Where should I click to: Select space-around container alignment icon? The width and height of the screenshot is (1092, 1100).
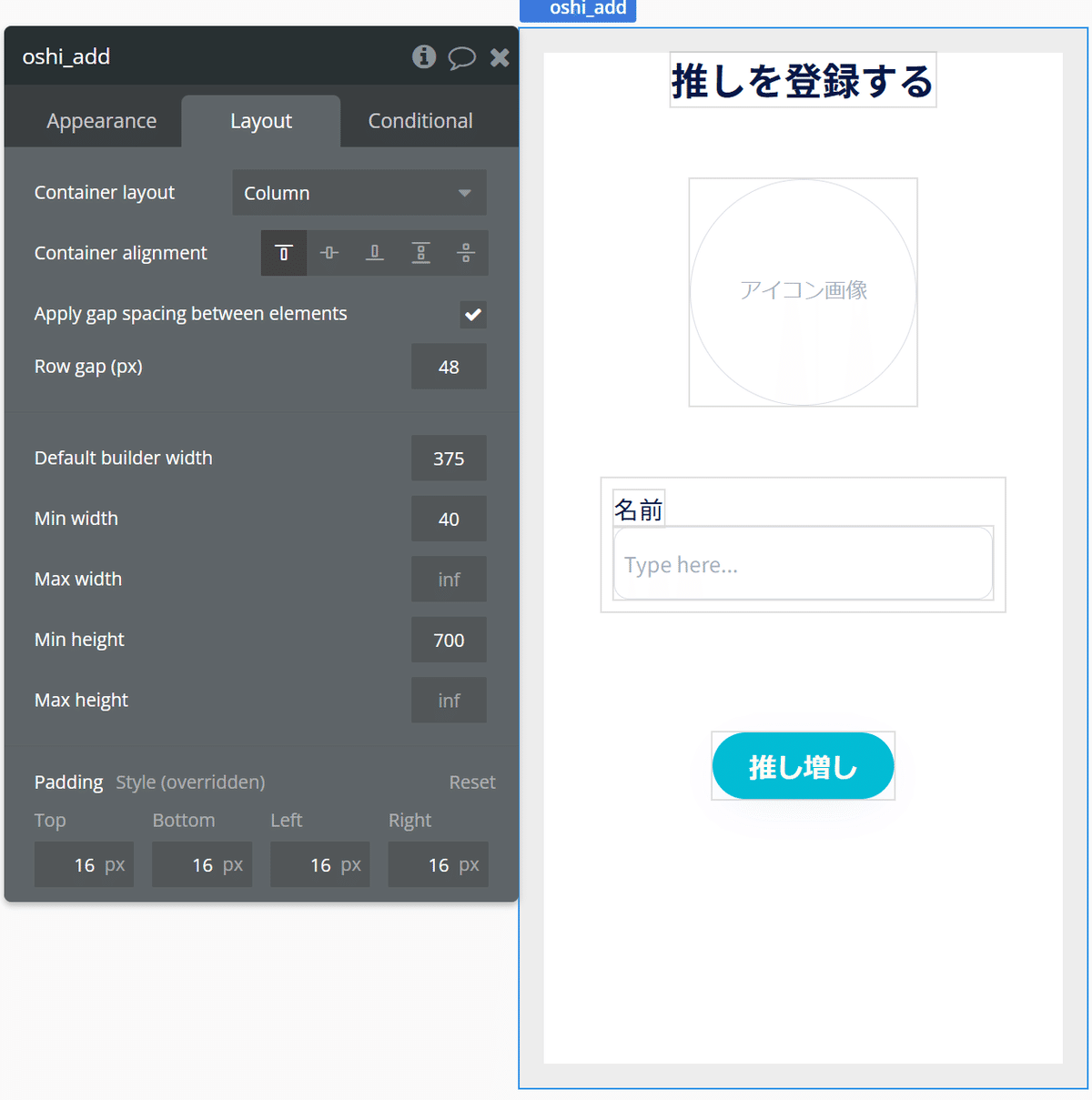tap(466, 253)
